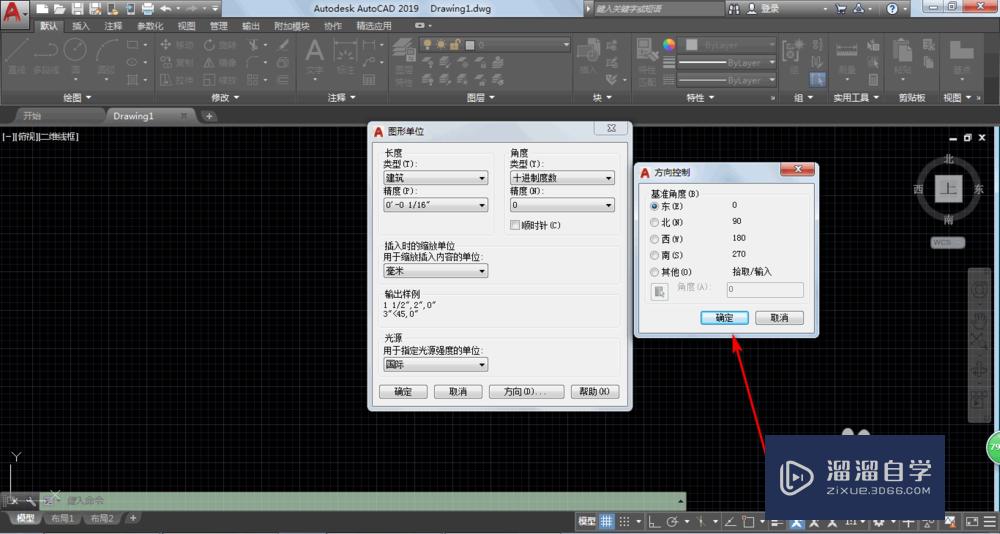Open the angle precision dropdown showing 0
1000x534 pixels.
click(562, 205)
